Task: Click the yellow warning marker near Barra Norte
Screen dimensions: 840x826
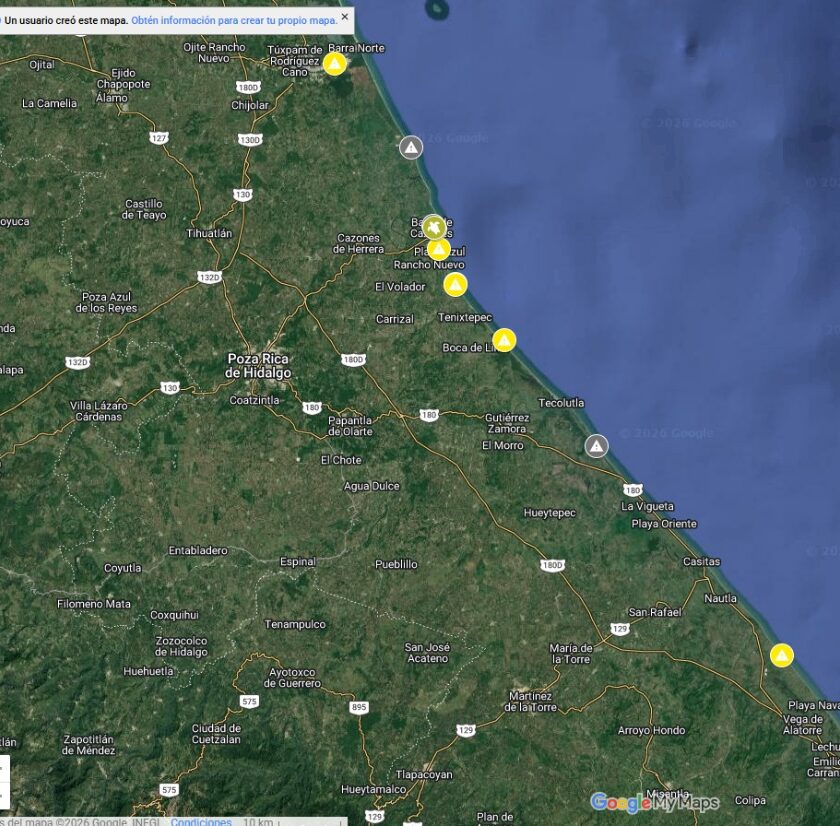Action: point(335,64)
